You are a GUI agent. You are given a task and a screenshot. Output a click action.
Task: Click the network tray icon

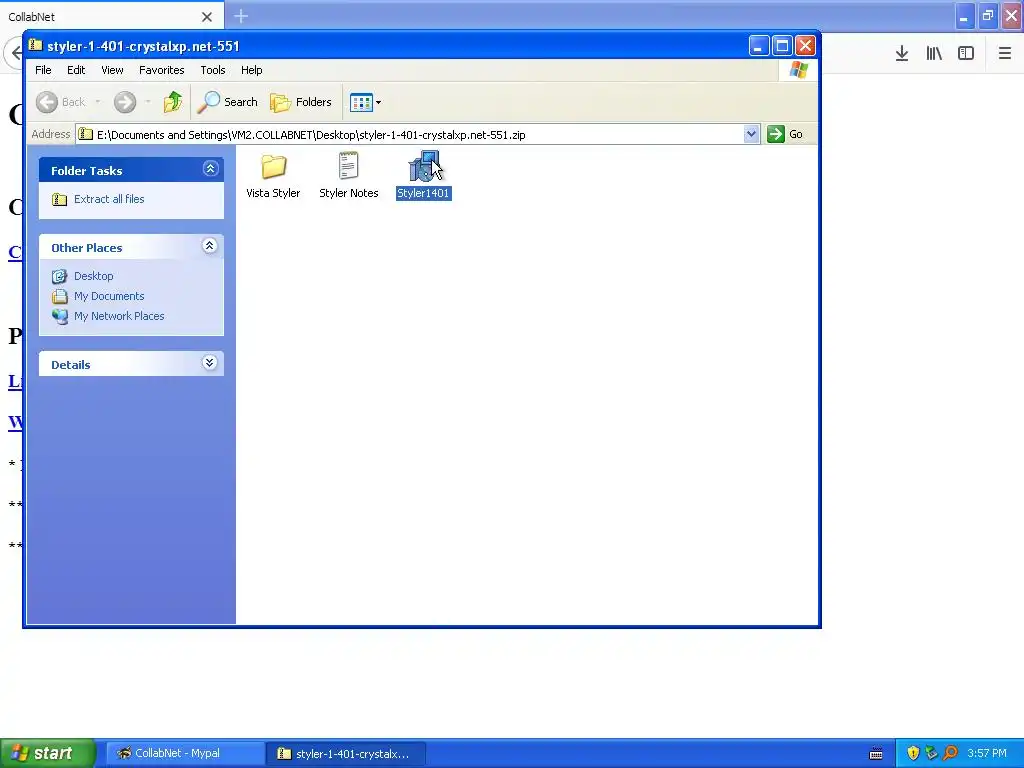pos(931,753)
